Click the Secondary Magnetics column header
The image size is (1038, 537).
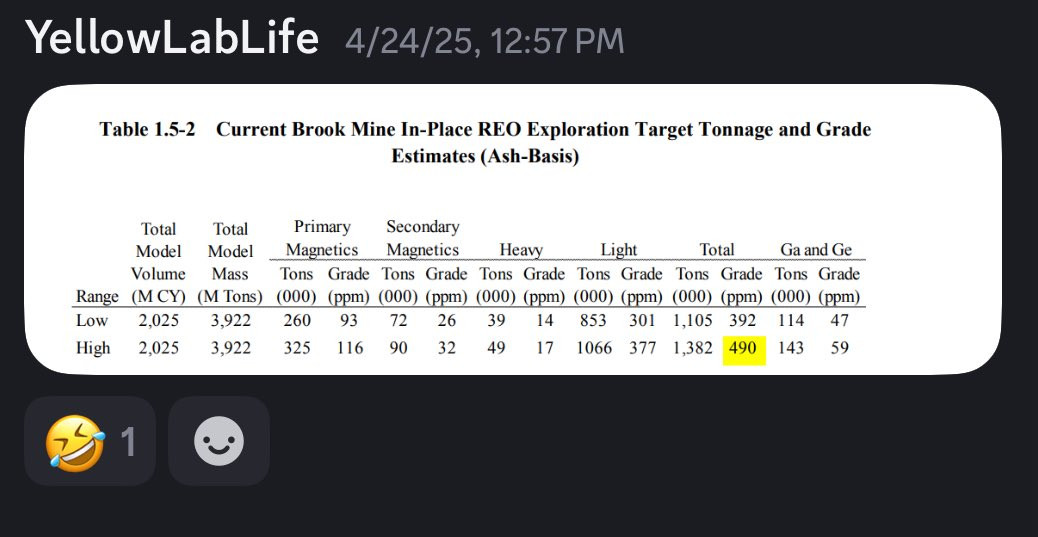pos(422,238)
